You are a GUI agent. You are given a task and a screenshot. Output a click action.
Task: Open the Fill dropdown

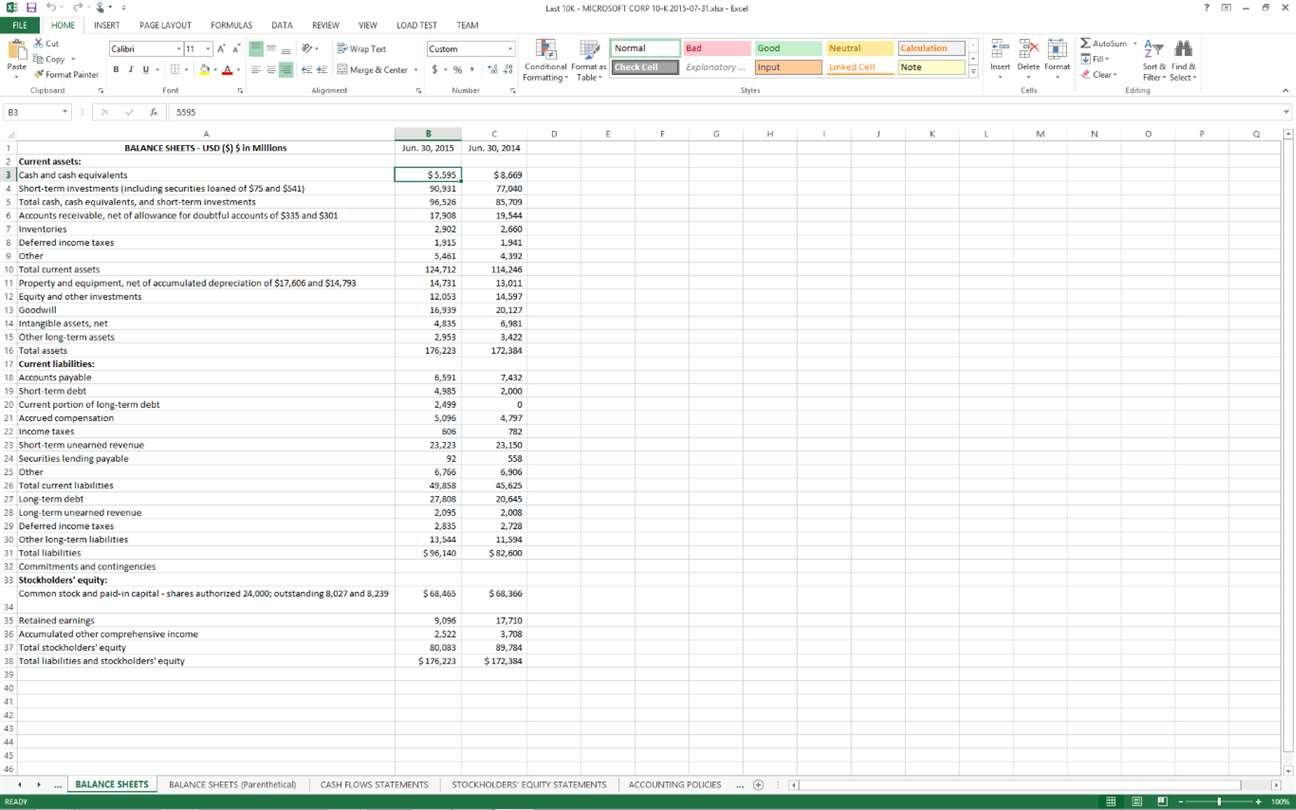point(1096,59)
